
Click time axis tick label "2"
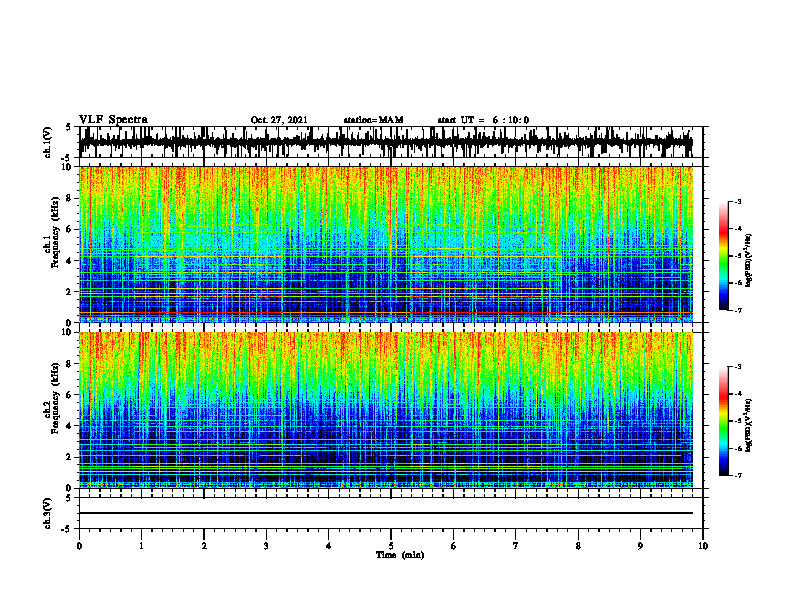[204, 546]
